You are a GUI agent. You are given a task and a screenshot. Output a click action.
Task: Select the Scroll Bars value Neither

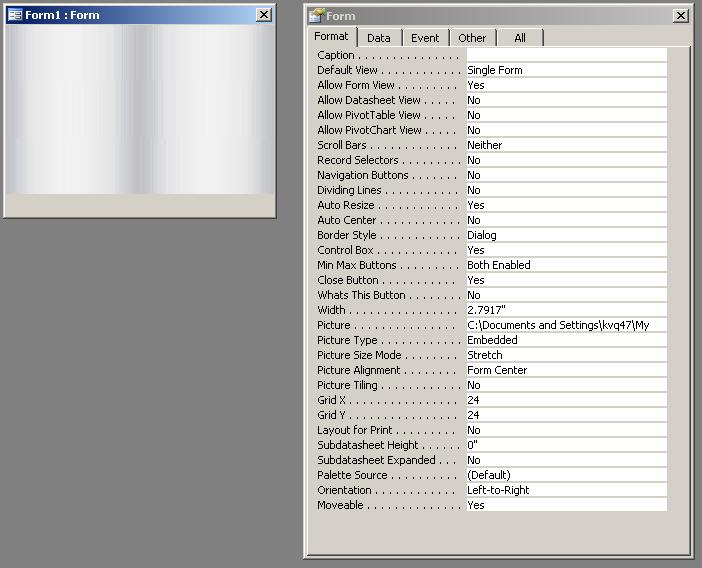coord(566,145)
